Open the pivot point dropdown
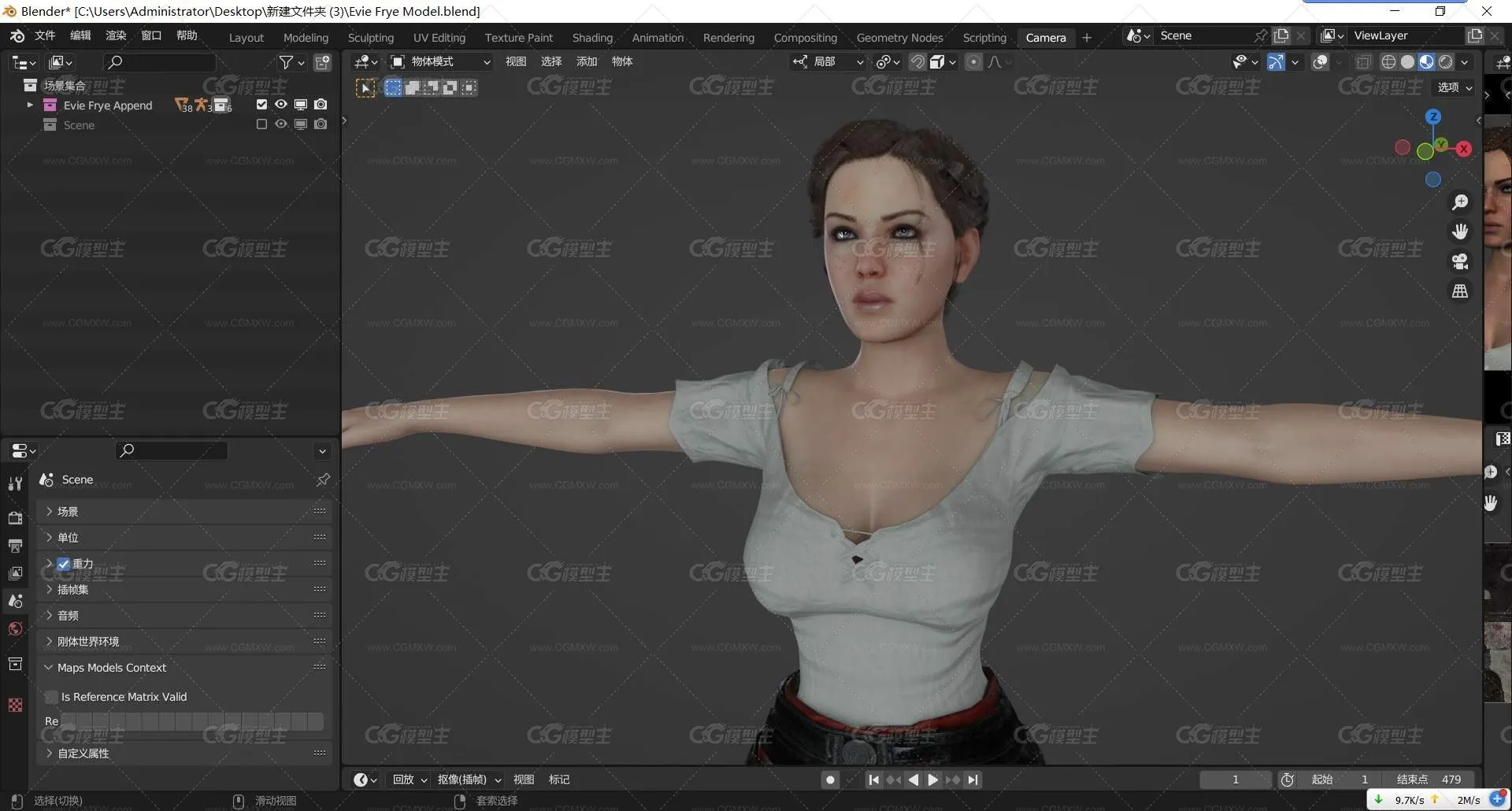This screenshot has width=1512, height=811. pyautogui.click(x=888, y=62)
